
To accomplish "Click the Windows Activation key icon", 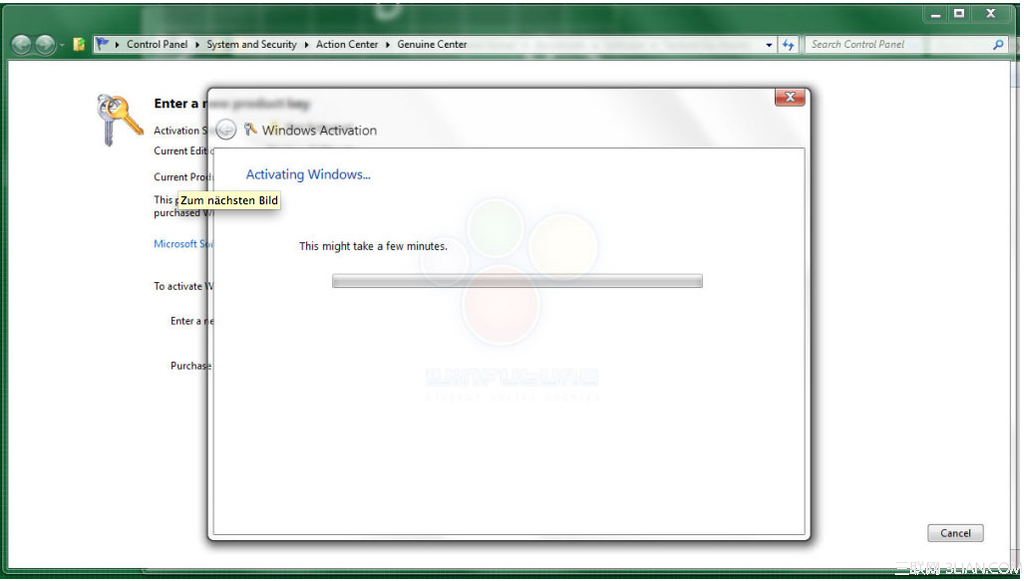I will pyautogui.click(x=248, y=130).
